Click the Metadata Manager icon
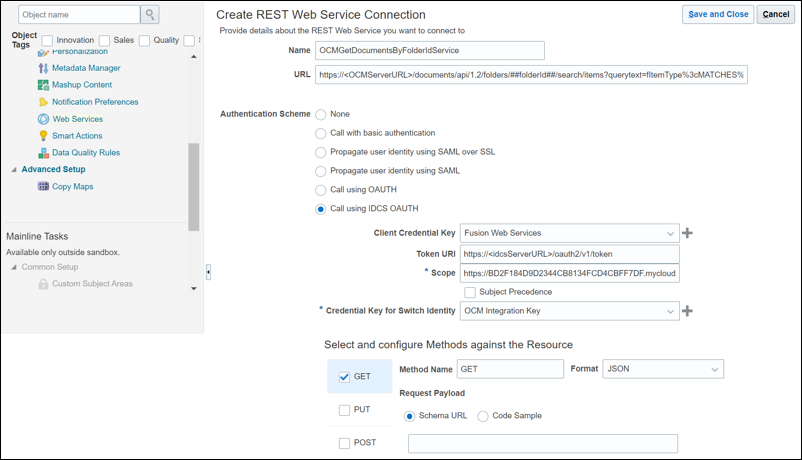Image resolution: width=802 pixels, height=460 pixels. tap(43, 68)
